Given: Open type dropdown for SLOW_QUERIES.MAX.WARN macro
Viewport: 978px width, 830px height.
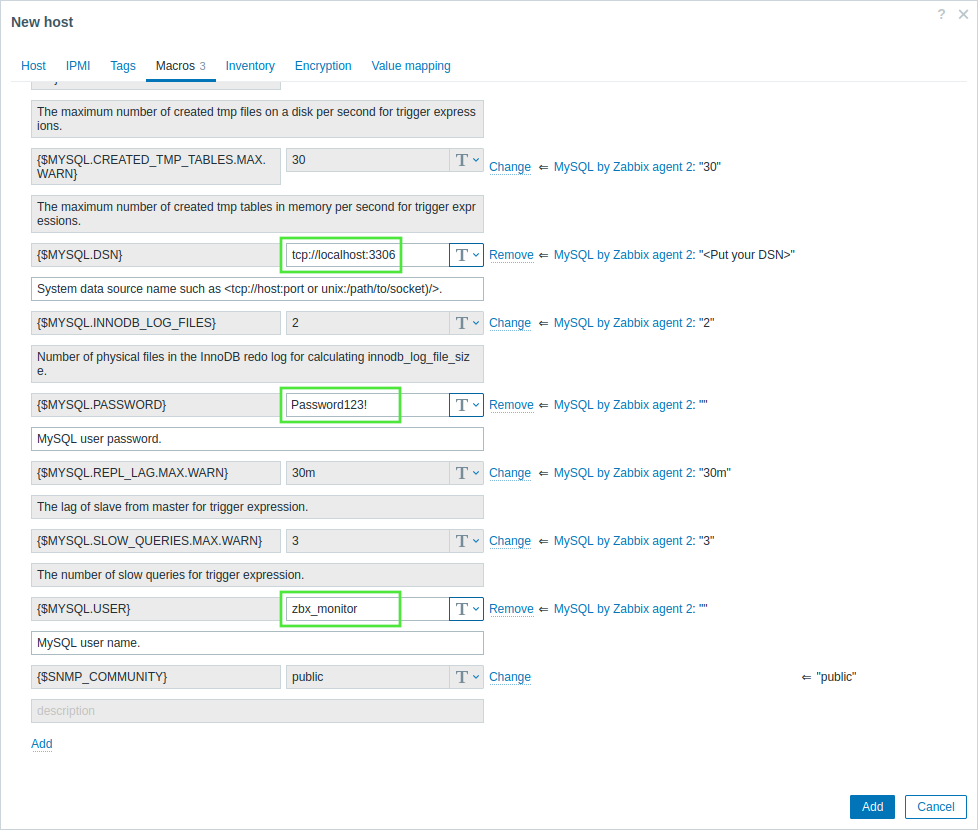Looking at the screenshot, I should coord(467,541).
